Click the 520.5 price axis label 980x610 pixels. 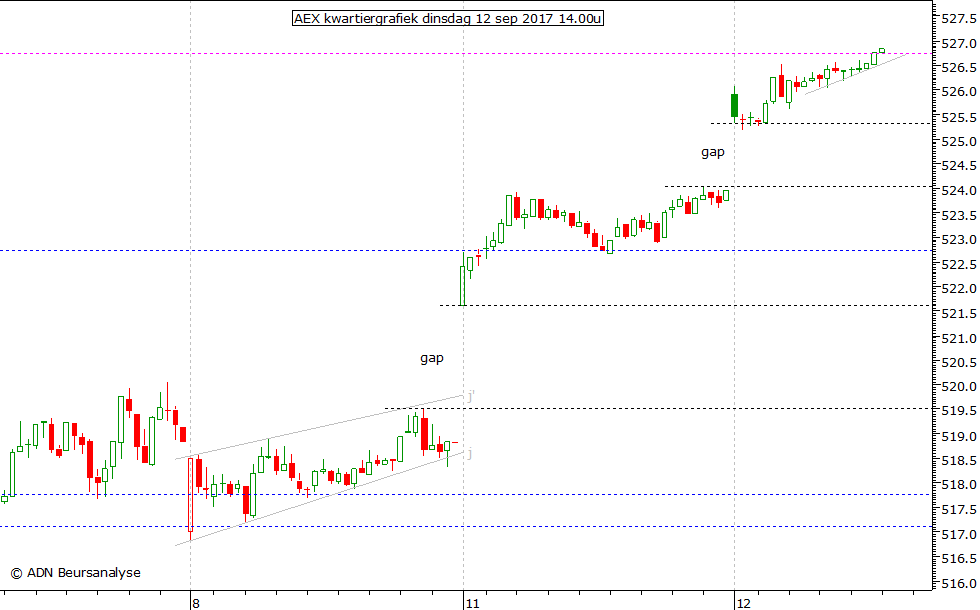[x=959, y=362]
